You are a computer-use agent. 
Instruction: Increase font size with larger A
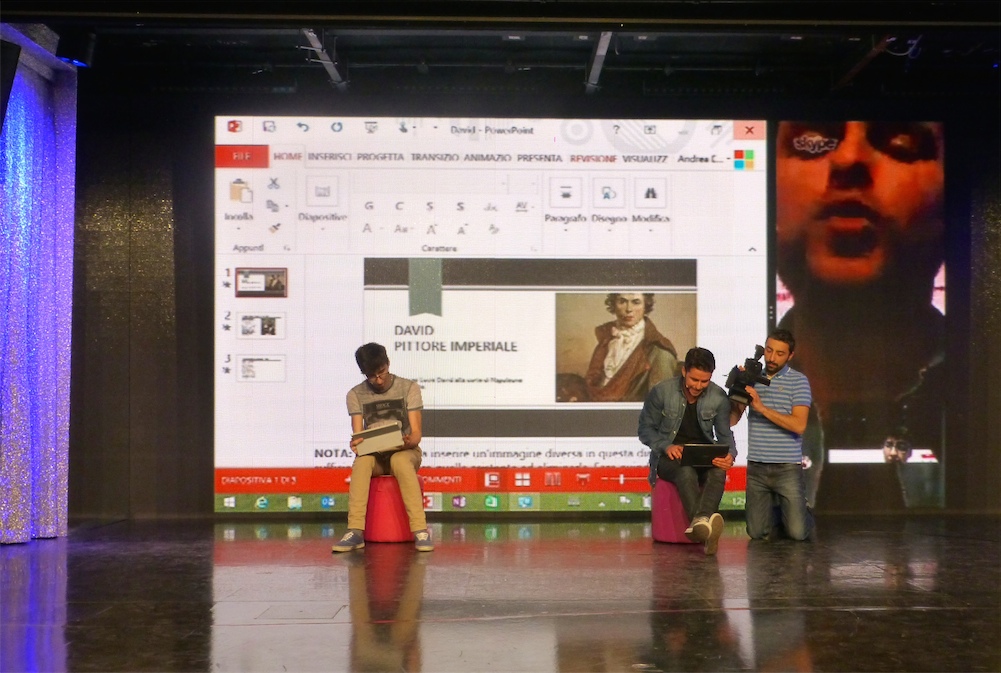coord(432,229)
